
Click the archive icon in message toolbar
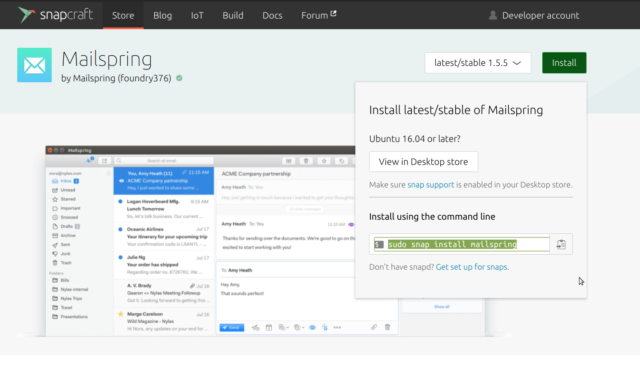(x=289, y=161)
